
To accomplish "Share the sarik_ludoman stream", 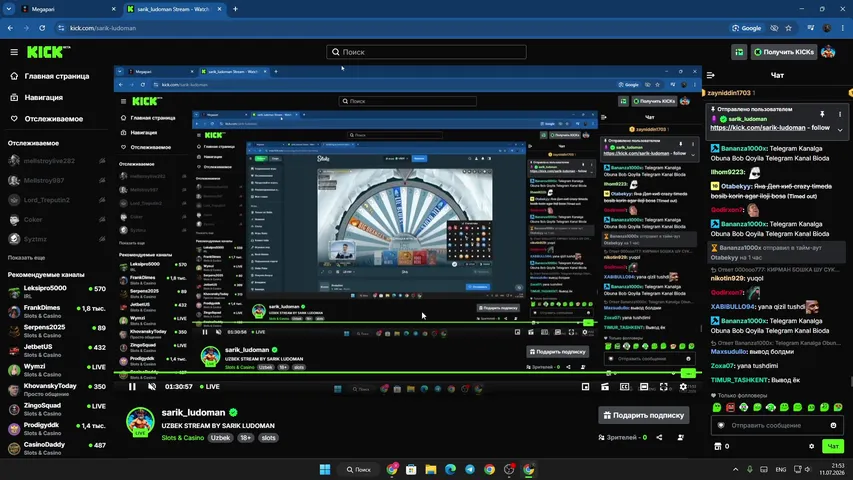I will coord(659,437).
